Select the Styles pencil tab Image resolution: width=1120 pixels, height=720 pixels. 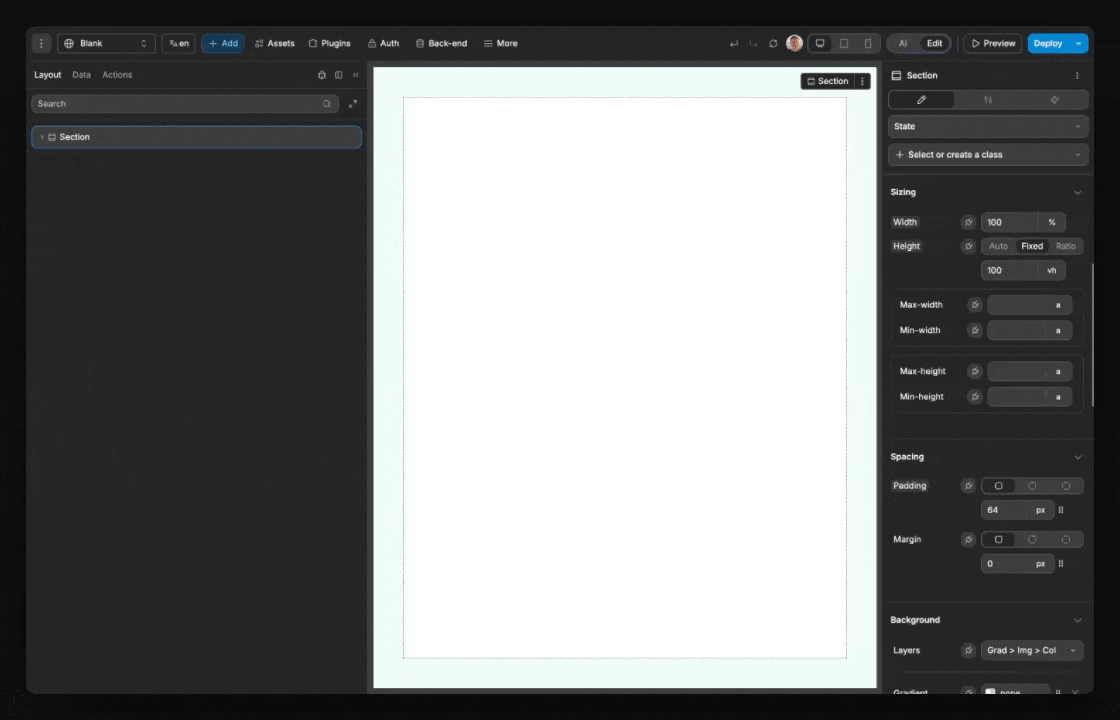point(921,99)
